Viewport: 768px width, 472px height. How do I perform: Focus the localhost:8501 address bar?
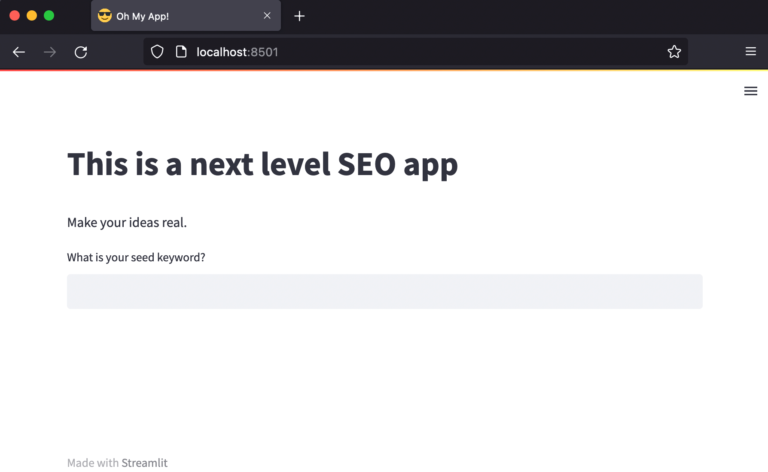pyautogui.click(x=415, y=52)
